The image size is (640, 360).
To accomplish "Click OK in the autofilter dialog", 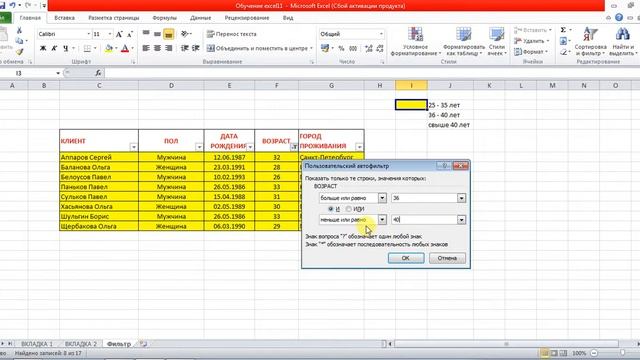I will point(406,258).
